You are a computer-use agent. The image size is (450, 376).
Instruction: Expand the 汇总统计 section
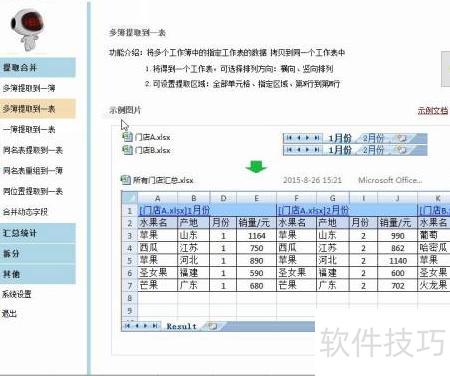pos(38,233)
